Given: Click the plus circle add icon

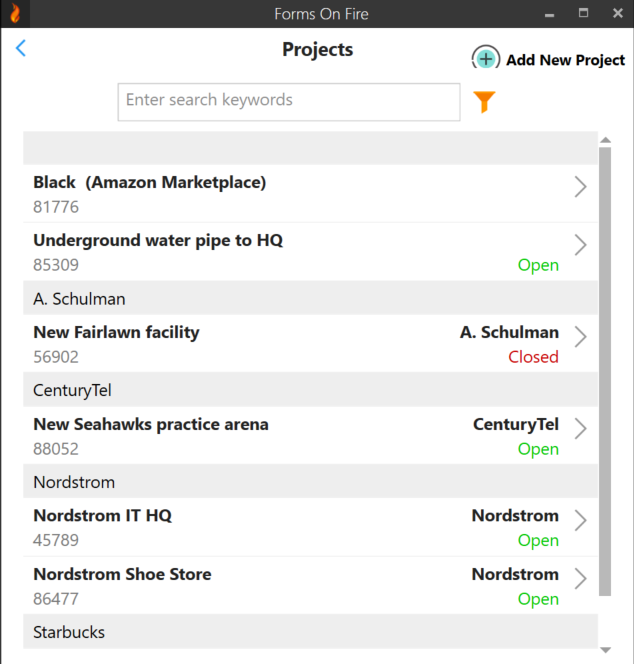Looking at the screenshot, I should tap(486, 59).
